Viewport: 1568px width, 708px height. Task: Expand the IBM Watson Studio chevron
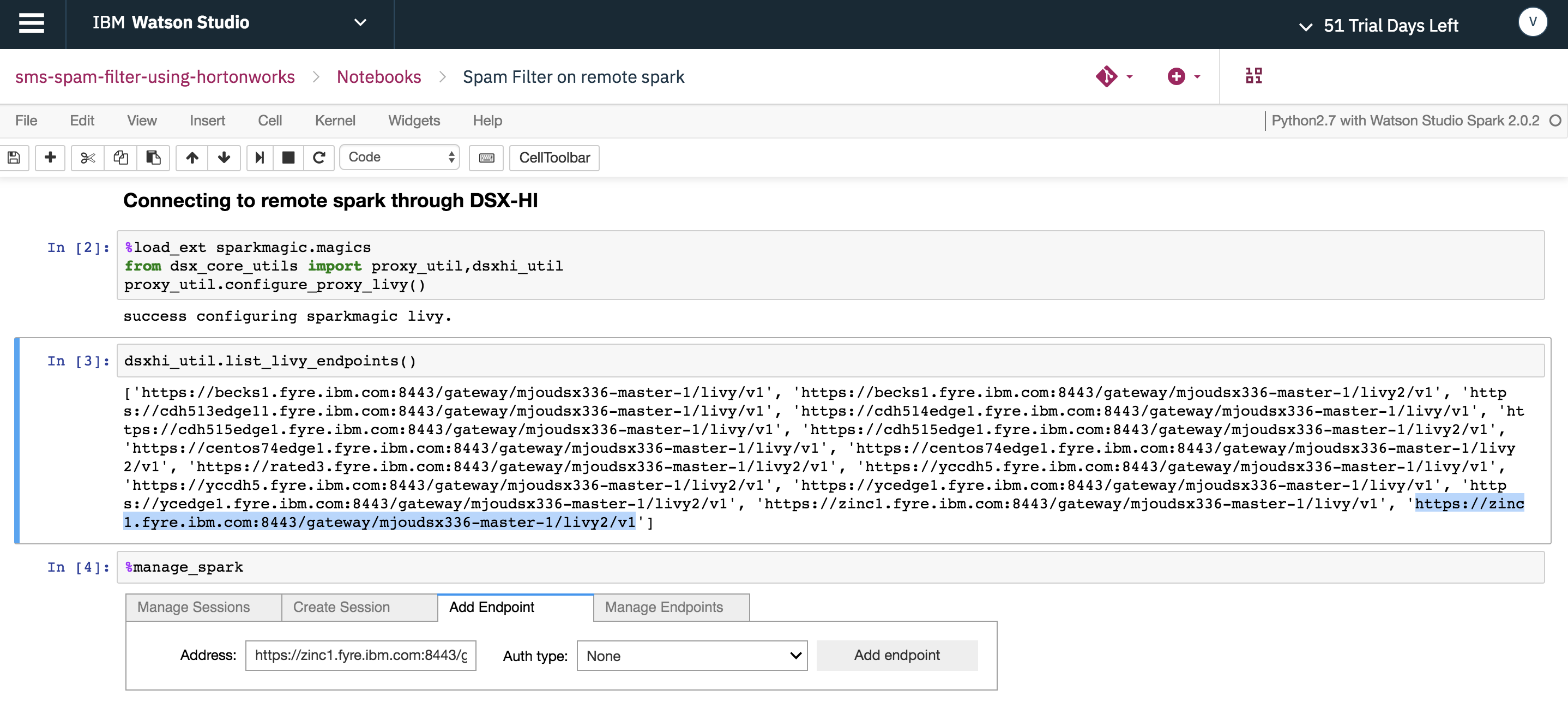tap(360, 22)
